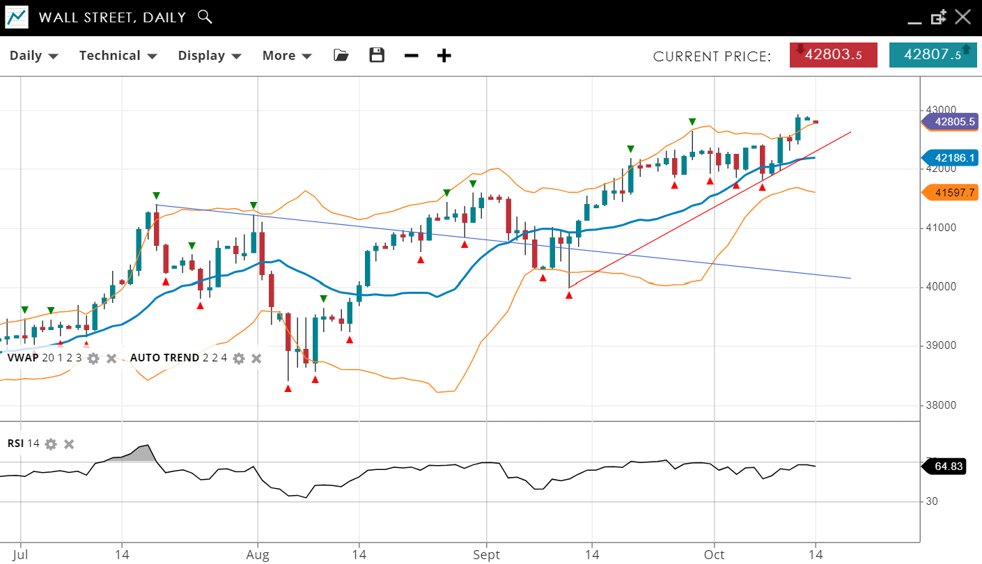Expand the Daily timeframe dropdown
The width and height of the screenshot is (982, 564).
click(x=34, y=56)
